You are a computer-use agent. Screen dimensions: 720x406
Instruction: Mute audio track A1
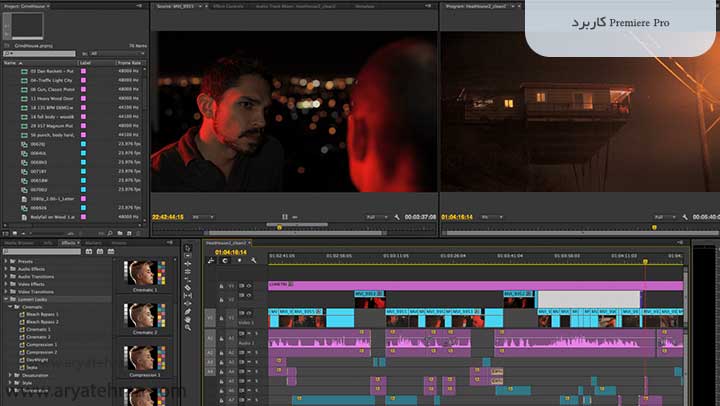[249, 333]
